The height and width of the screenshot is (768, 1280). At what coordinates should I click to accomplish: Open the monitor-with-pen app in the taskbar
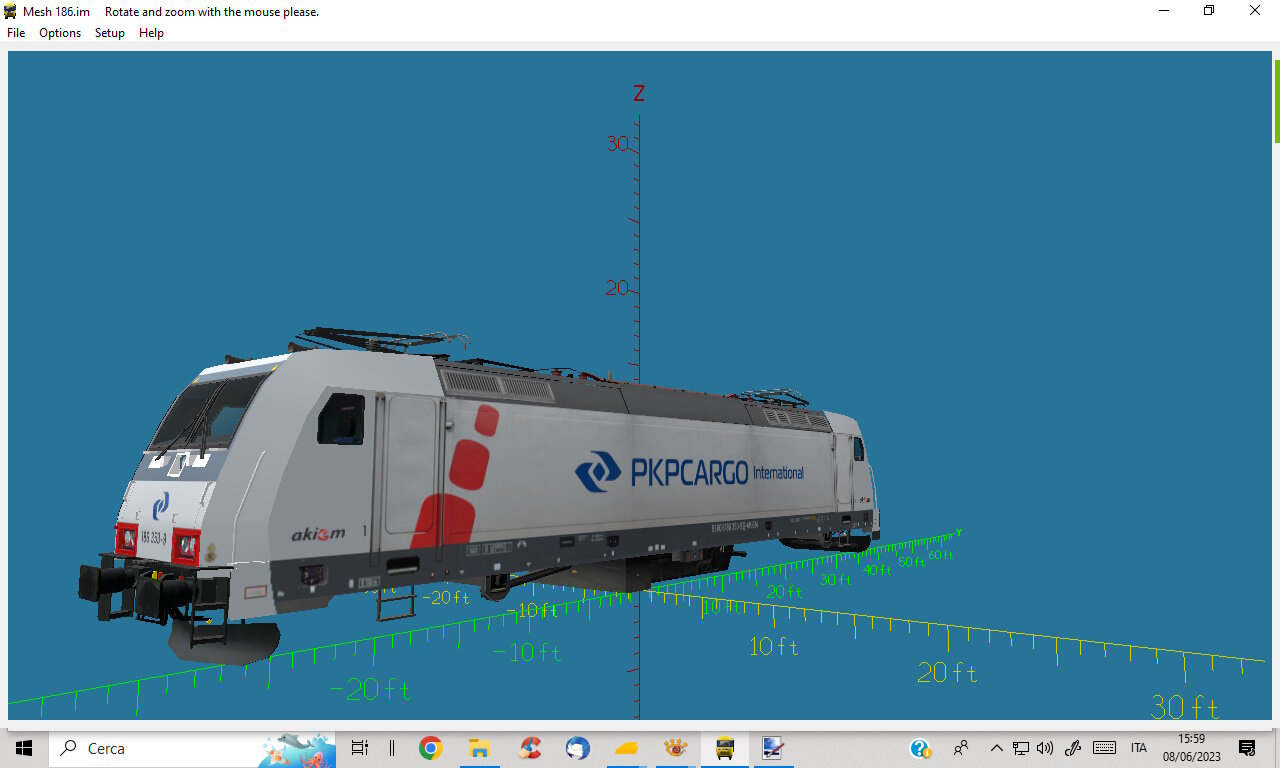pos(772,748)
